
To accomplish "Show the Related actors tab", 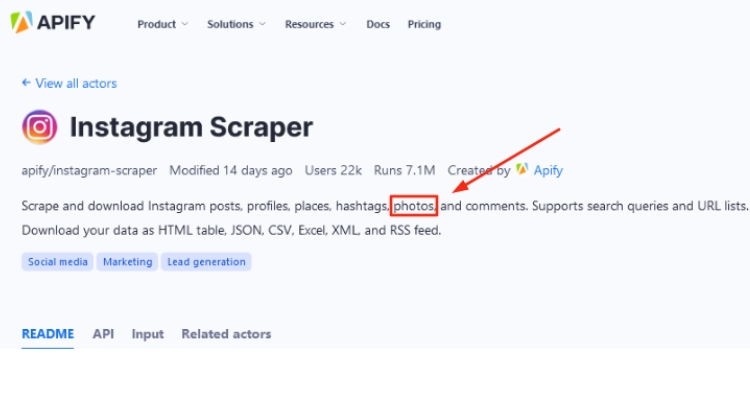I will (226, 334).
